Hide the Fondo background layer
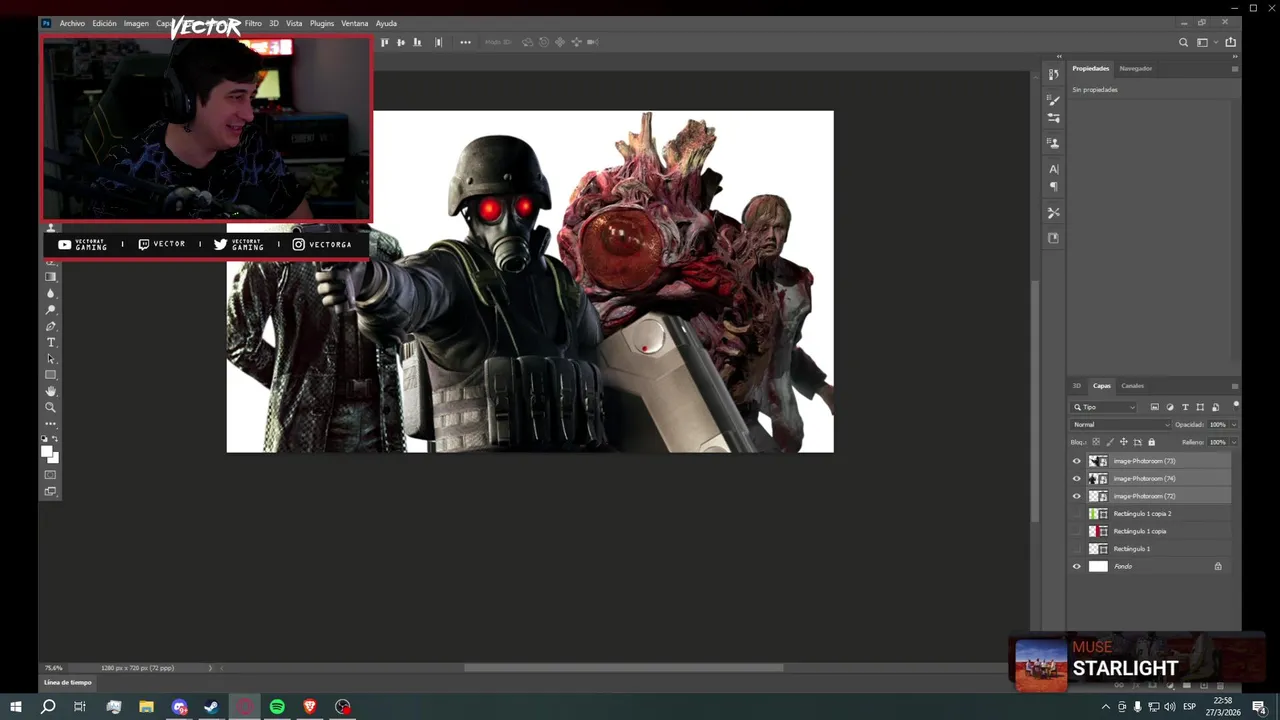 1077,566
